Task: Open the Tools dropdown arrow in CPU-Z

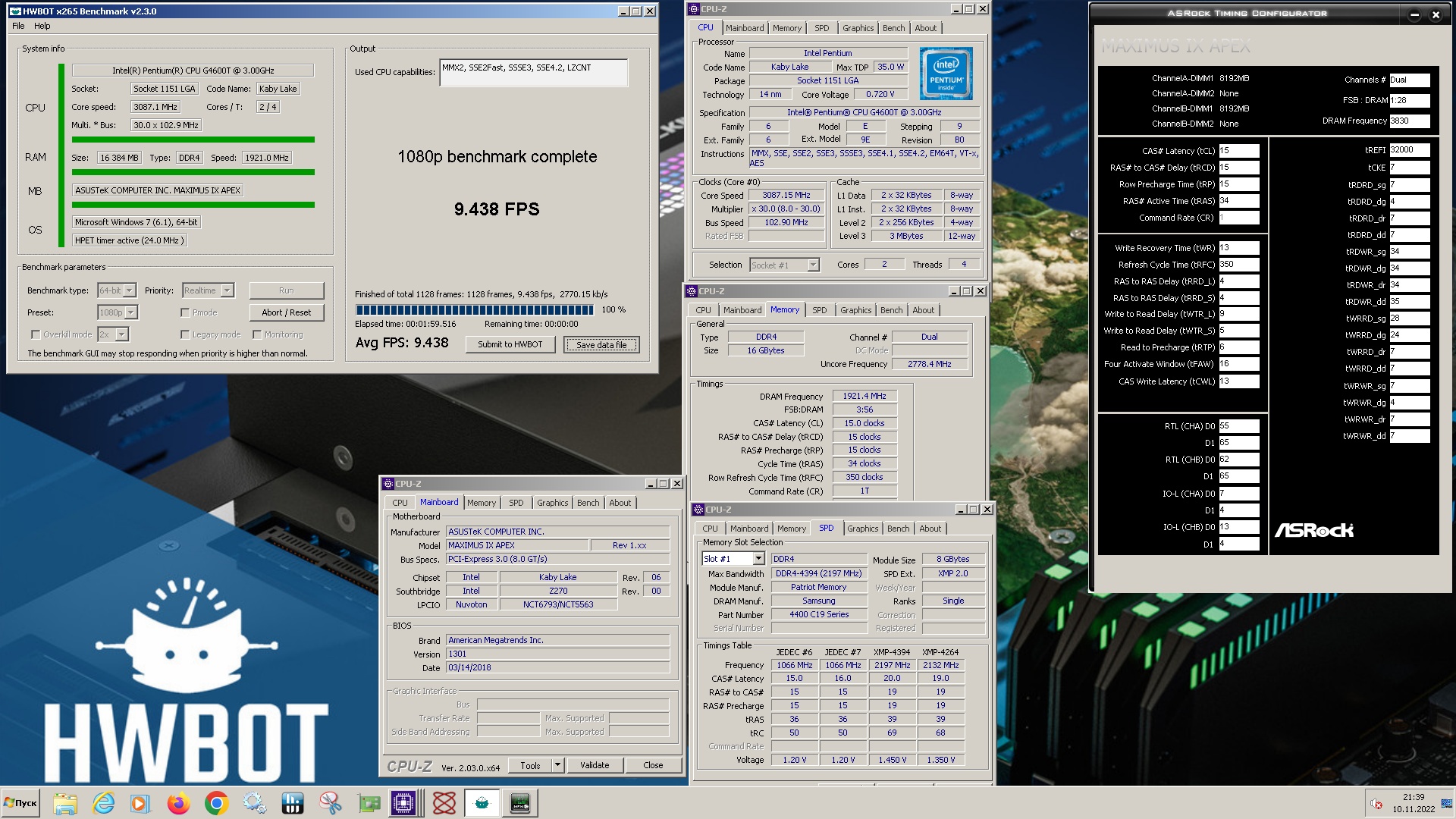Action: 557,765
